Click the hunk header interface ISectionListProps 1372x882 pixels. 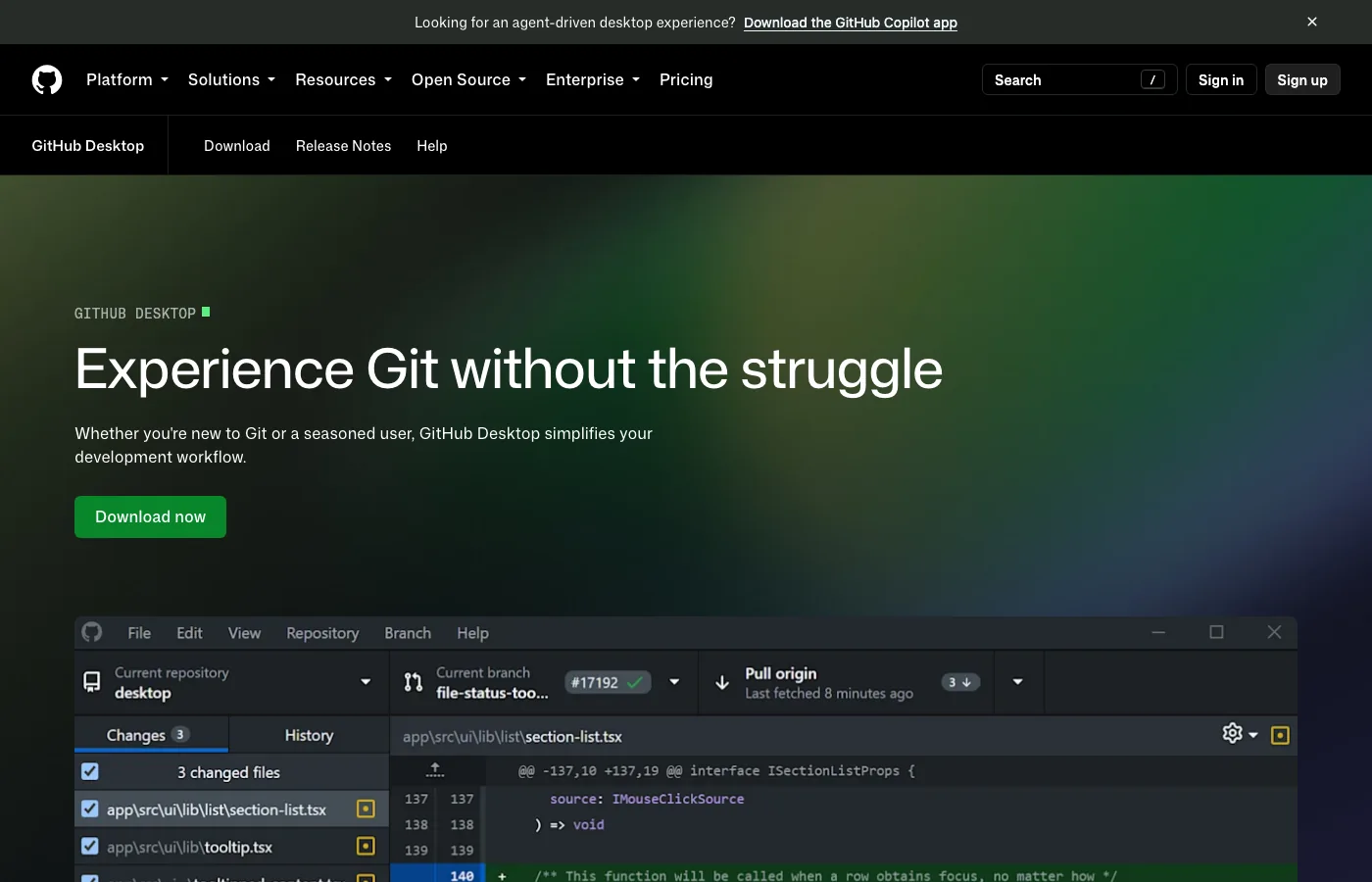[716, 770]
